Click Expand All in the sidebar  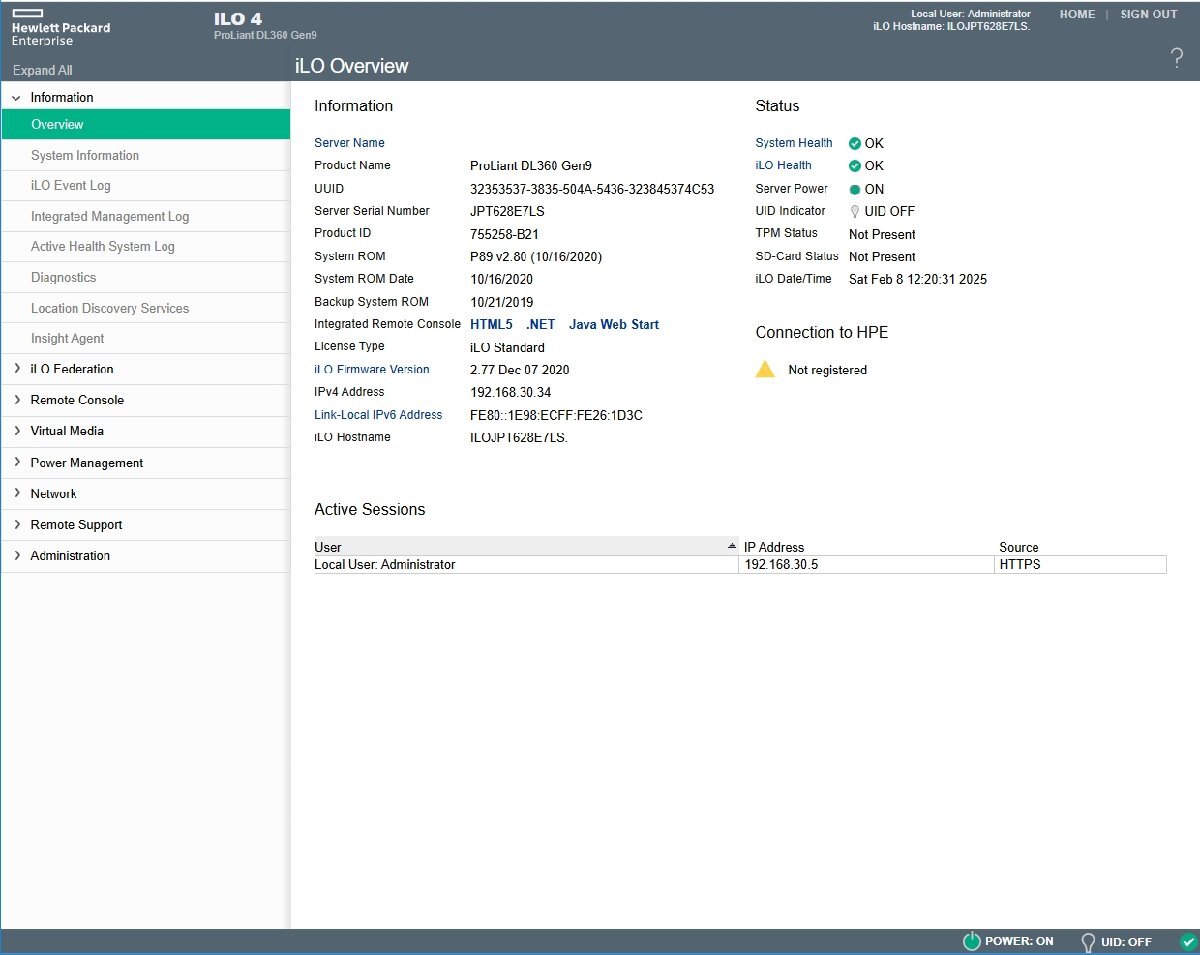43,70
